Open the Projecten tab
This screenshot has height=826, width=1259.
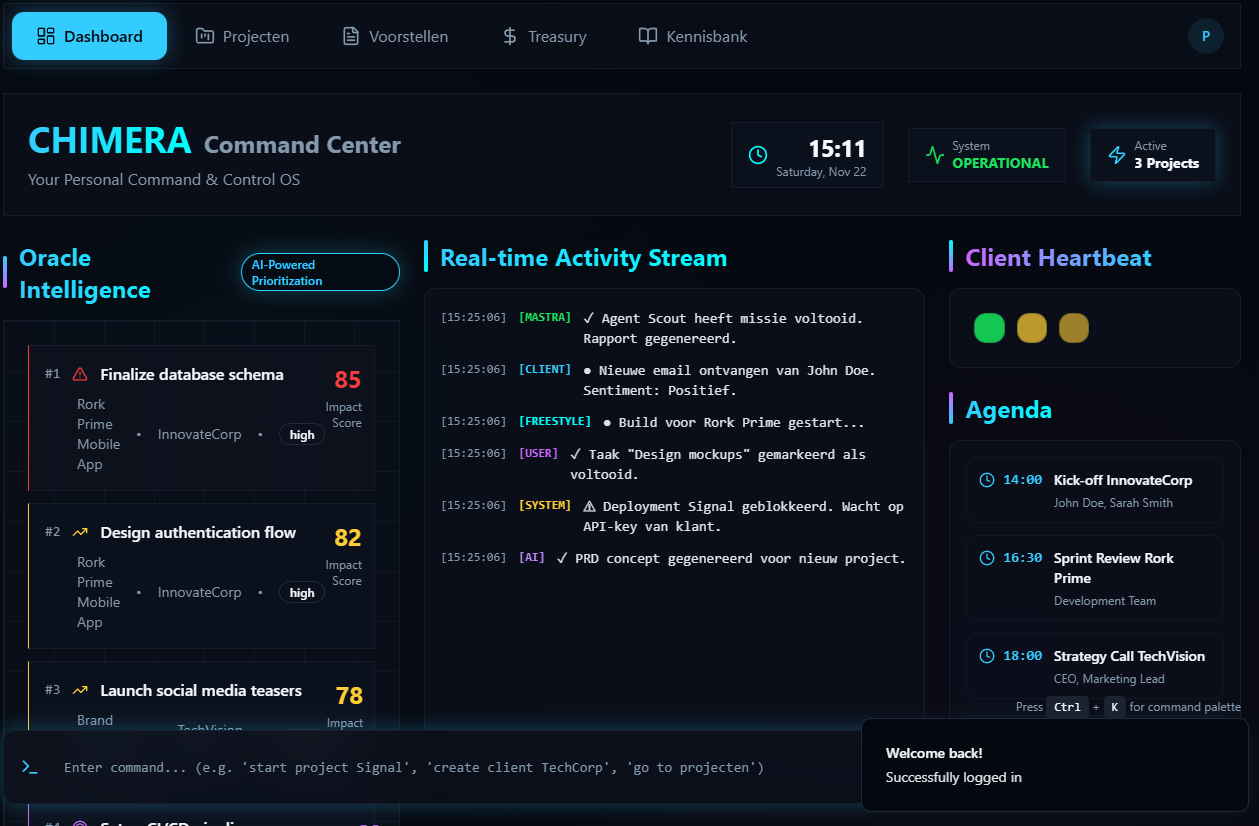(x=242, y=37)
